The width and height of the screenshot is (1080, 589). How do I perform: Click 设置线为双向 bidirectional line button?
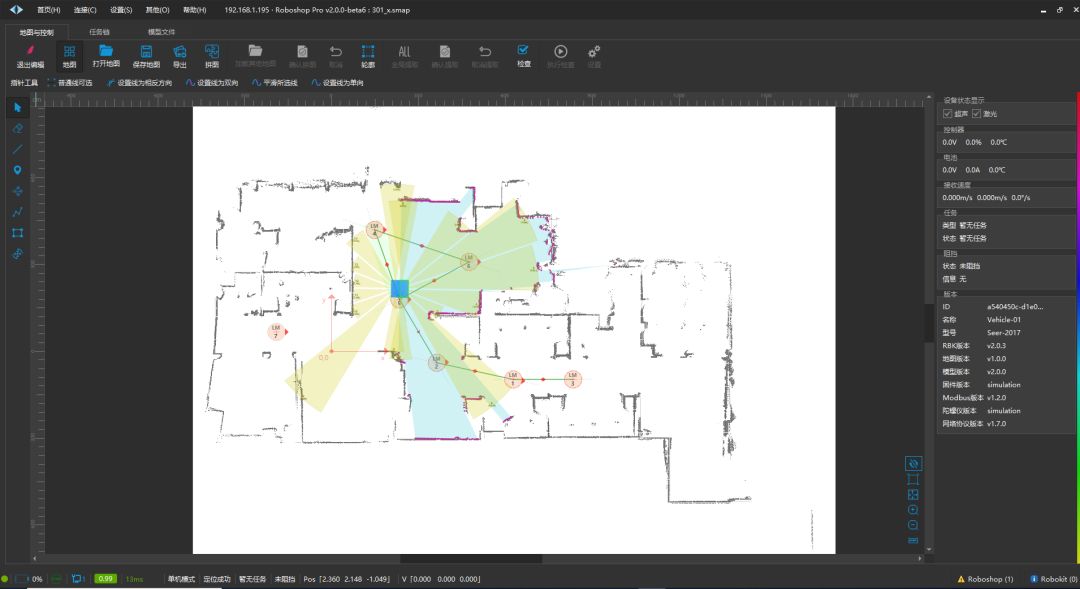(213, 83)
